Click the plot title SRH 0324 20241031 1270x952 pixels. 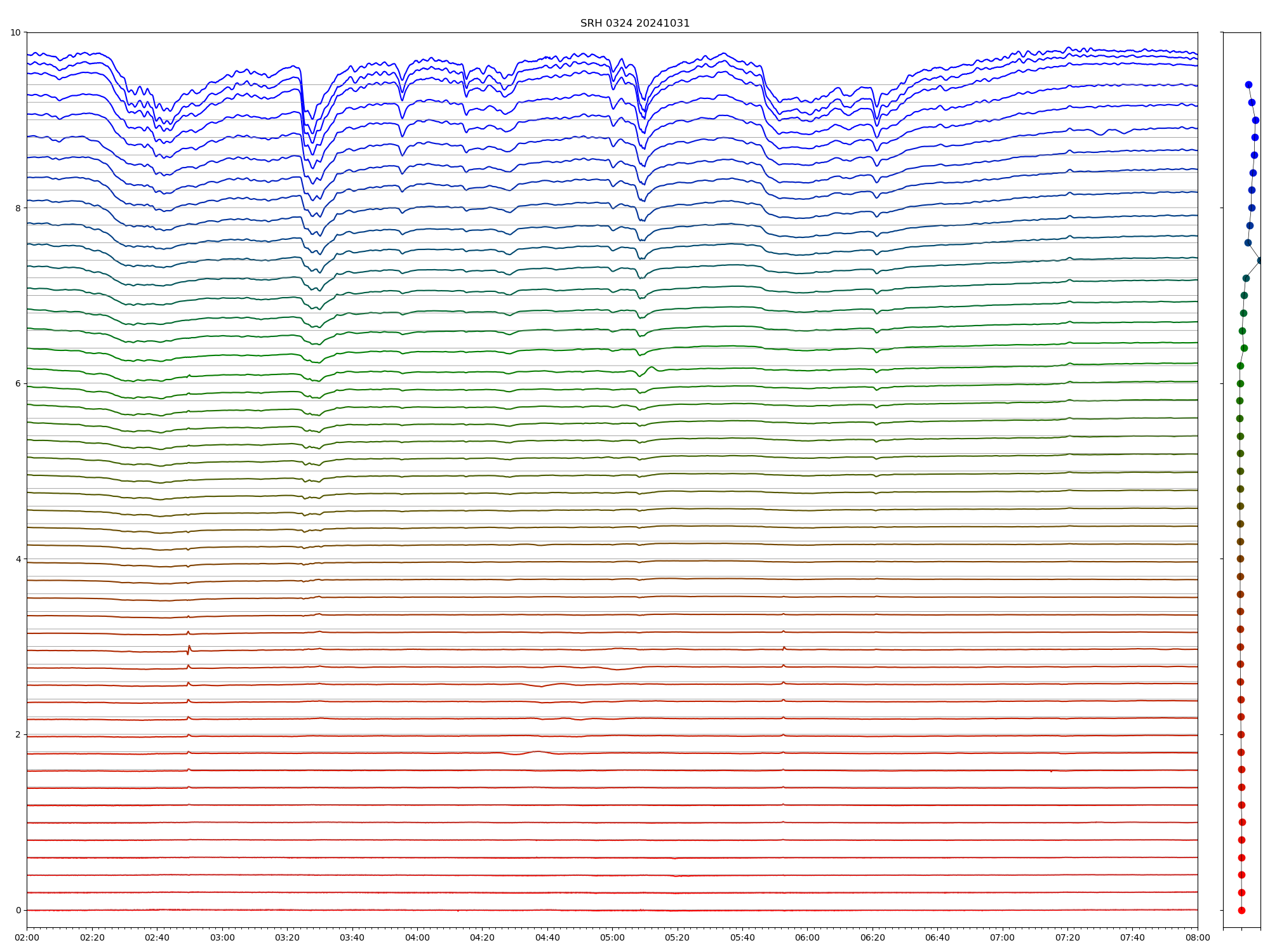point(634,23)
